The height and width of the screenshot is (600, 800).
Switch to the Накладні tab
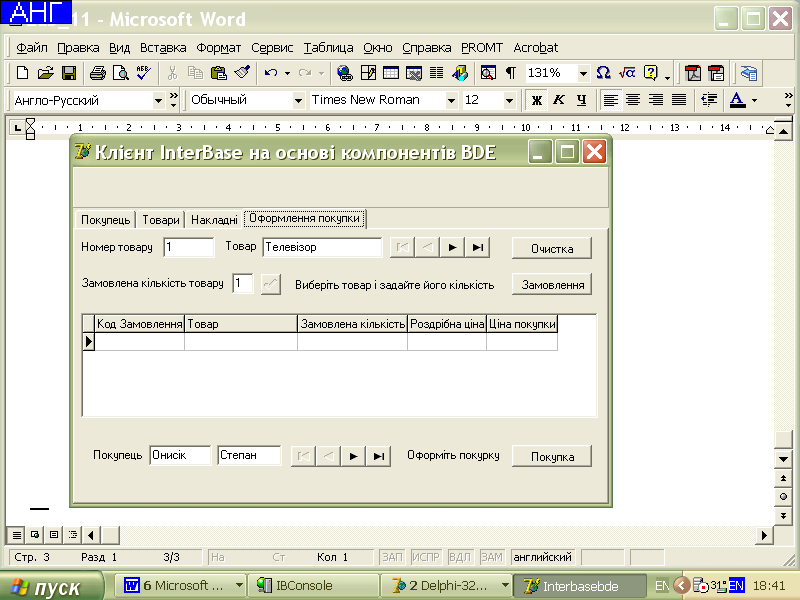[x=214, y=220]
